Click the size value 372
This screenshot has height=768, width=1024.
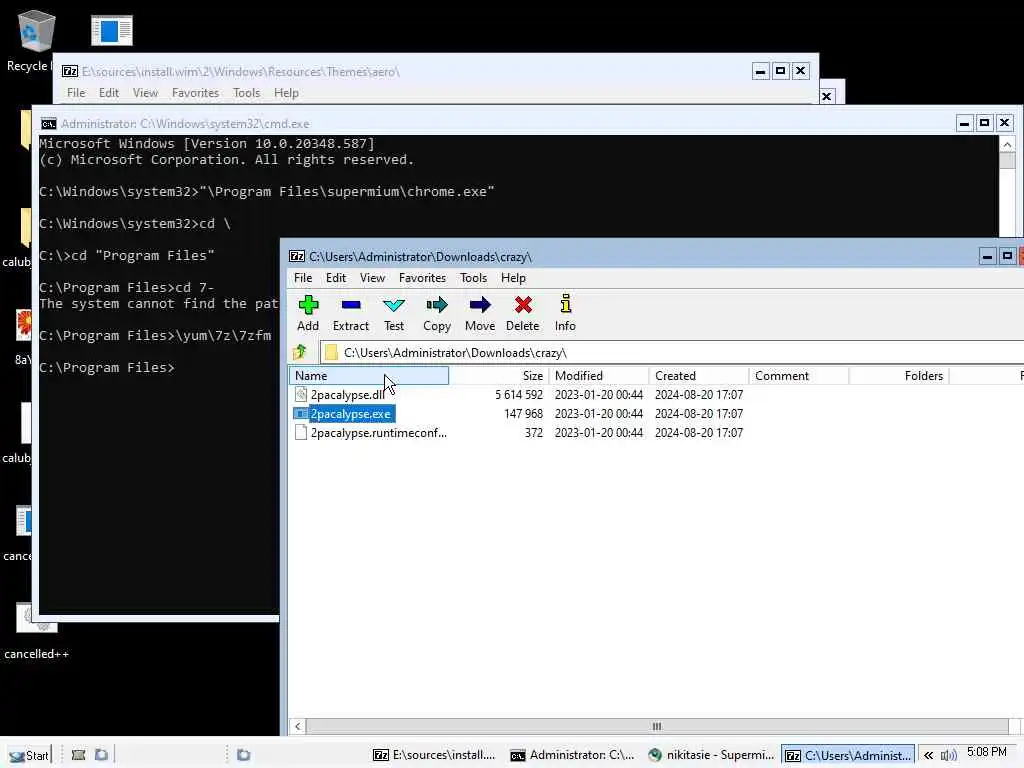click(x=534, y=432)
